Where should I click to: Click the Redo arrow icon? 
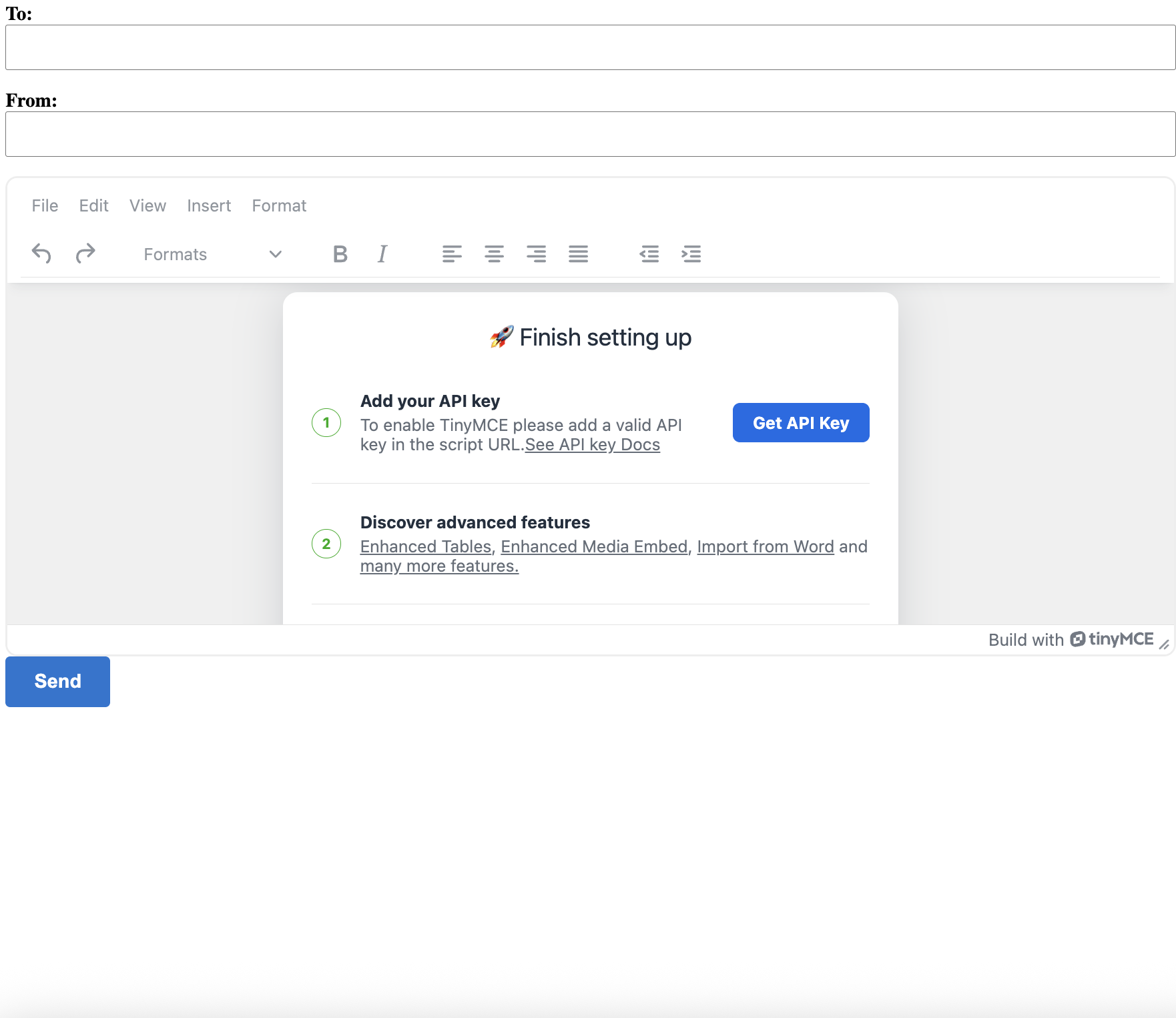coord(85,253)
